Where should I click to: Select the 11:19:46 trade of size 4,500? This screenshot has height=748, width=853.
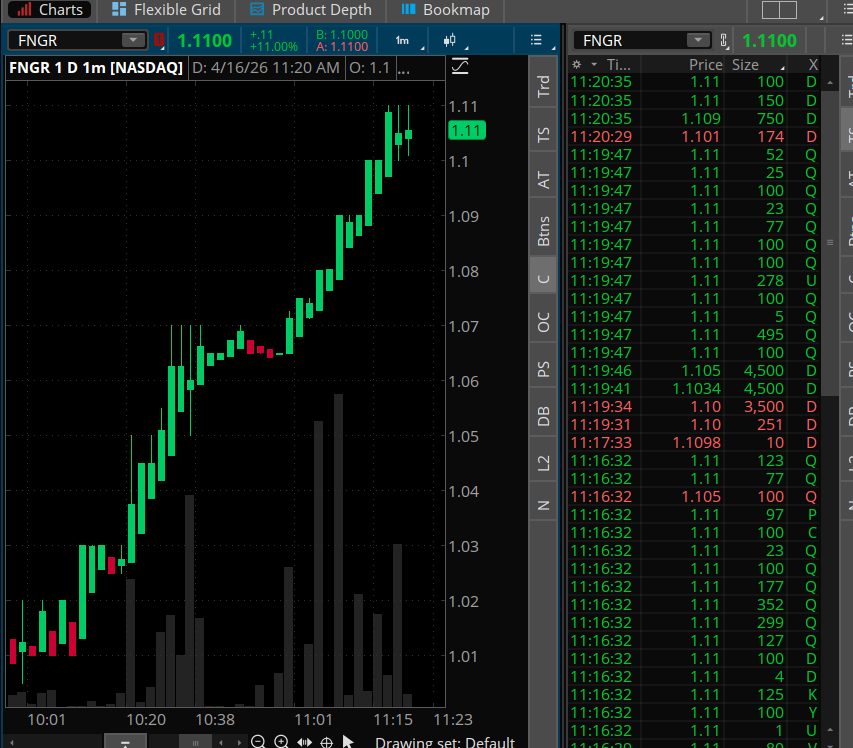[694, 370]
